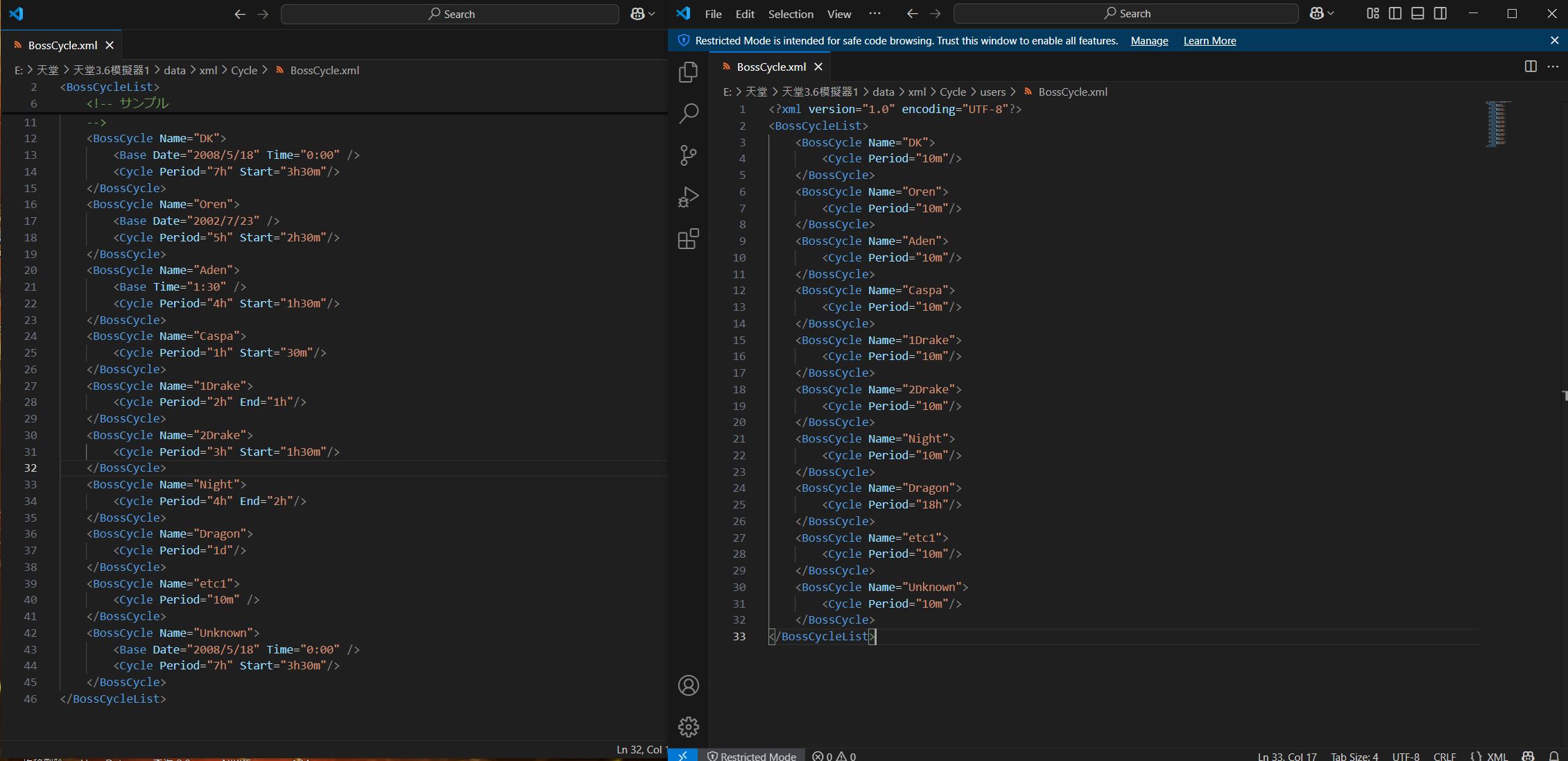Screen dimensions: 1568x761
Task: Click the problems errors and warnings indicator
Action: pos(834,756)
